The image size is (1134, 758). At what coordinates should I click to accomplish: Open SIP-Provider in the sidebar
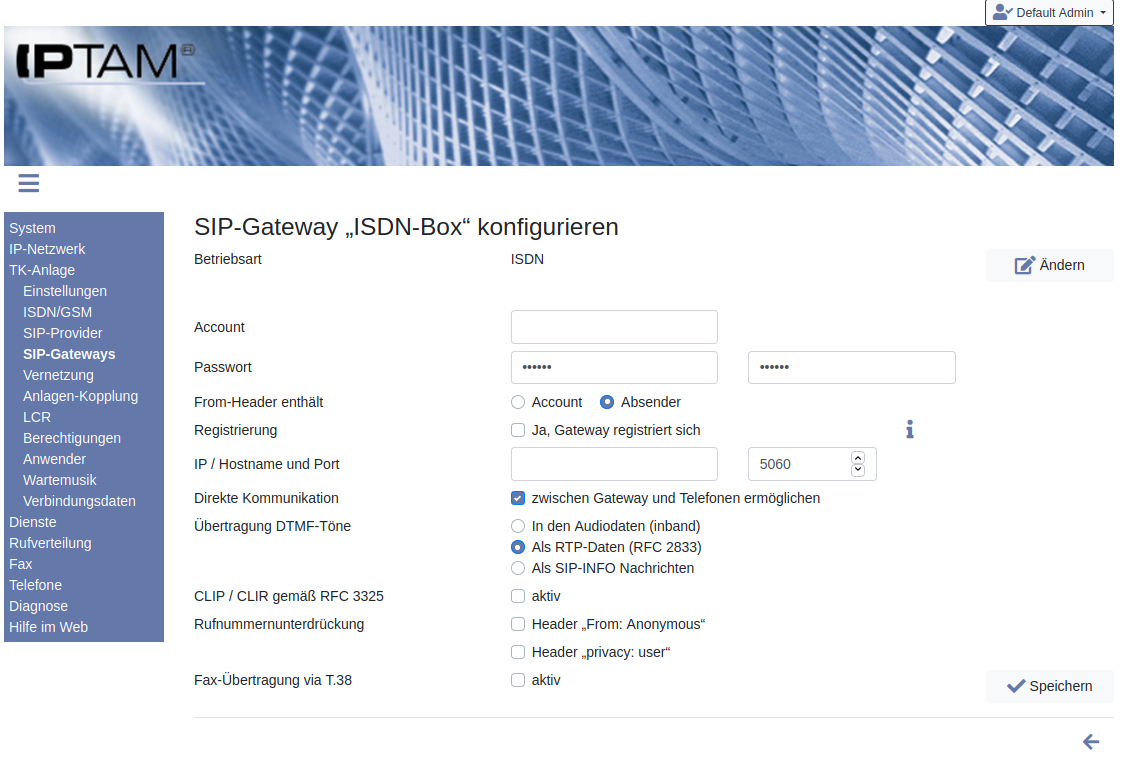click(x=62, y=333)
